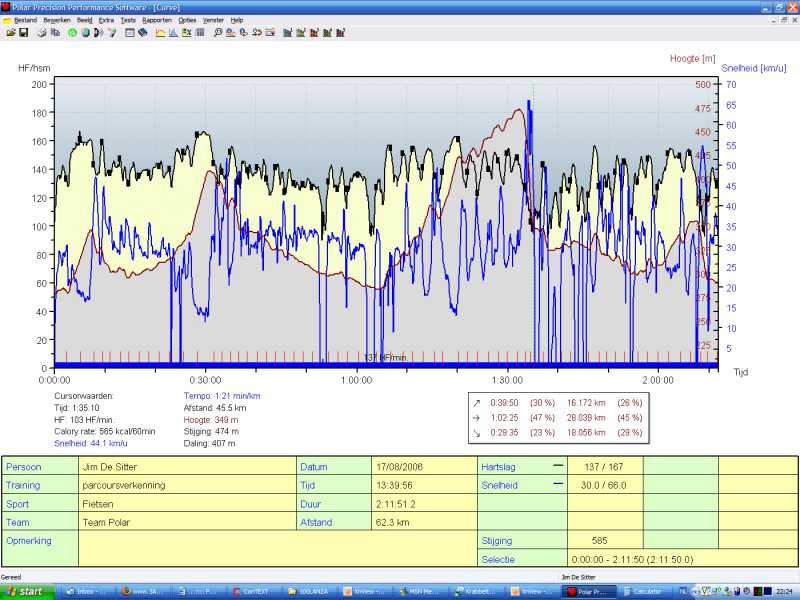Viewport: 800px width, 600px height.
Task: Open the Opties menu
Action: pos(187,20)
